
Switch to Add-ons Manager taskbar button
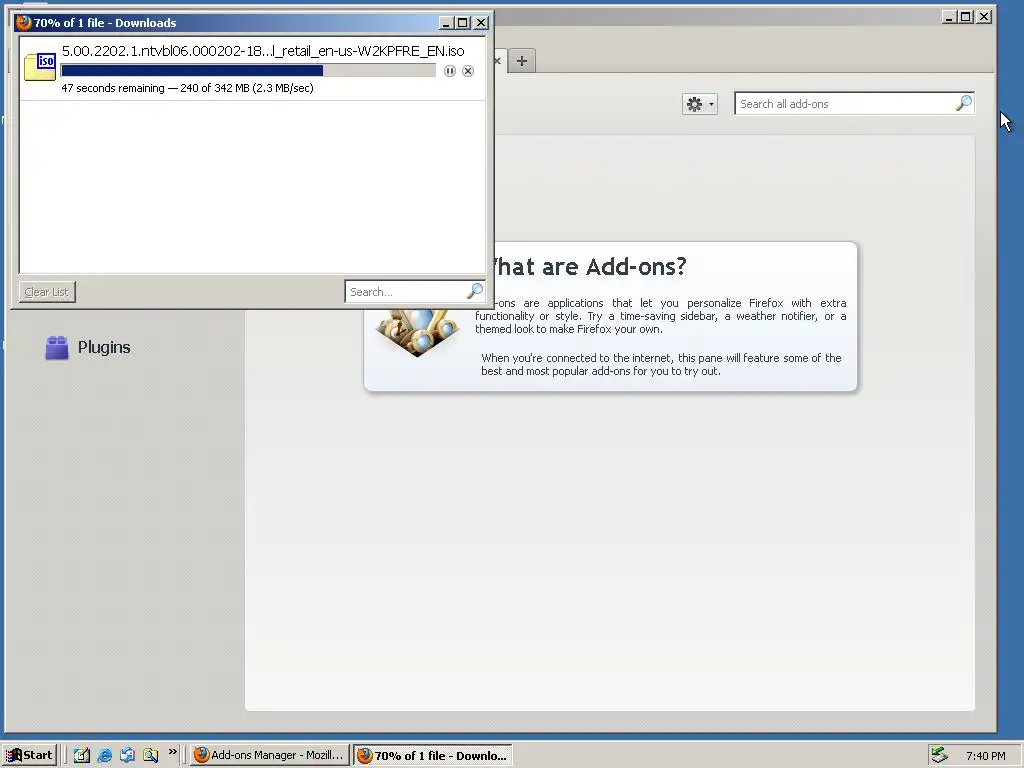[x=269, y=755]
